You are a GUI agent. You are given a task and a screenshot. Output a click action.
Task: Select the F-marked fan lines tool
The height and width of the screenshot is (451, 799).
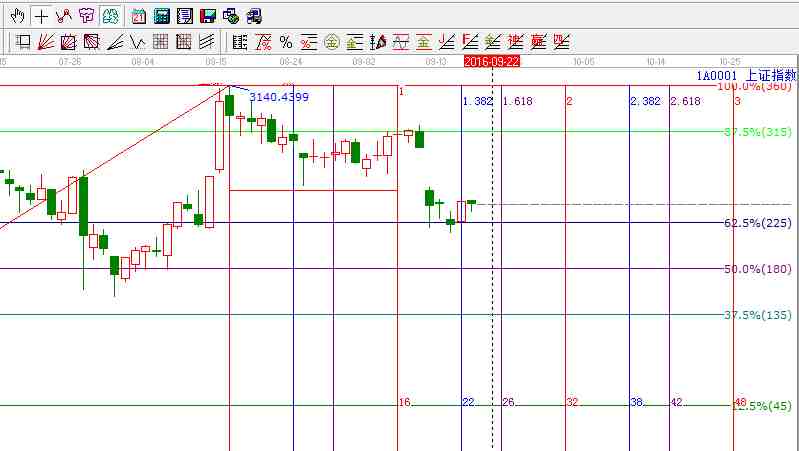point(470,42)
